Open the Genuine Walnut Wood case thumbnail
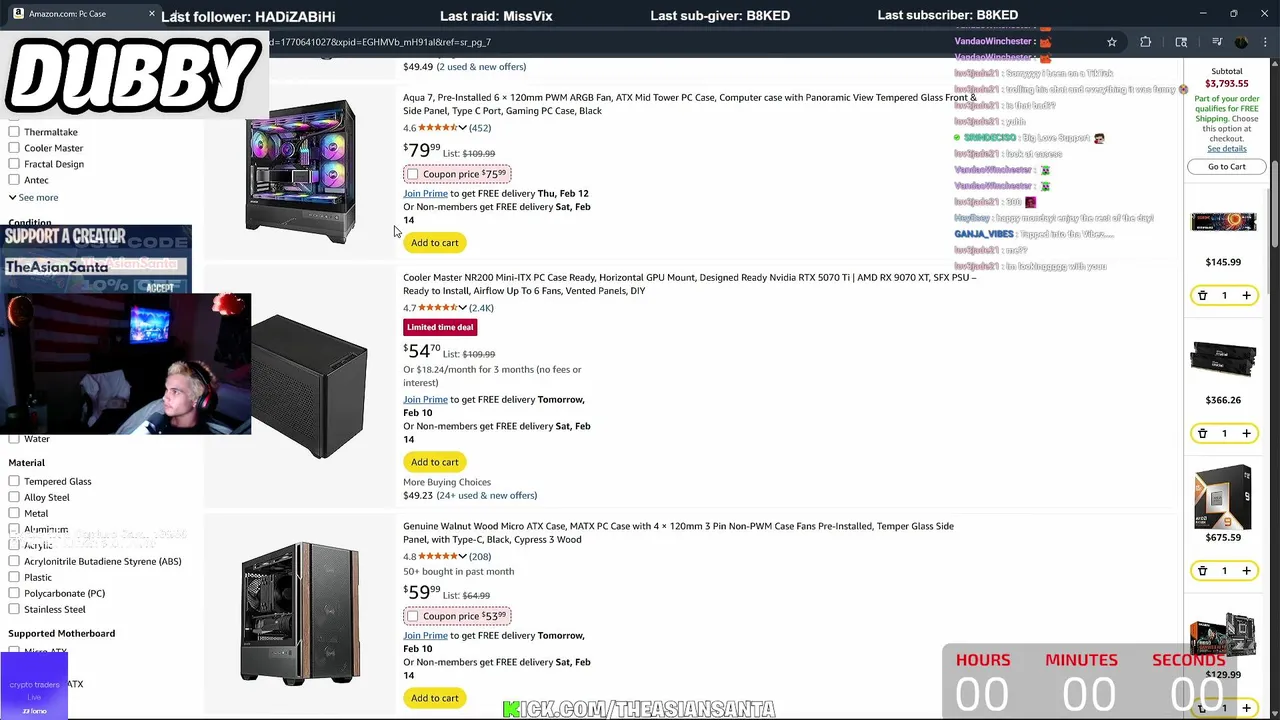The width and height of the screenshot is (1280, 720). coord(300,613)
